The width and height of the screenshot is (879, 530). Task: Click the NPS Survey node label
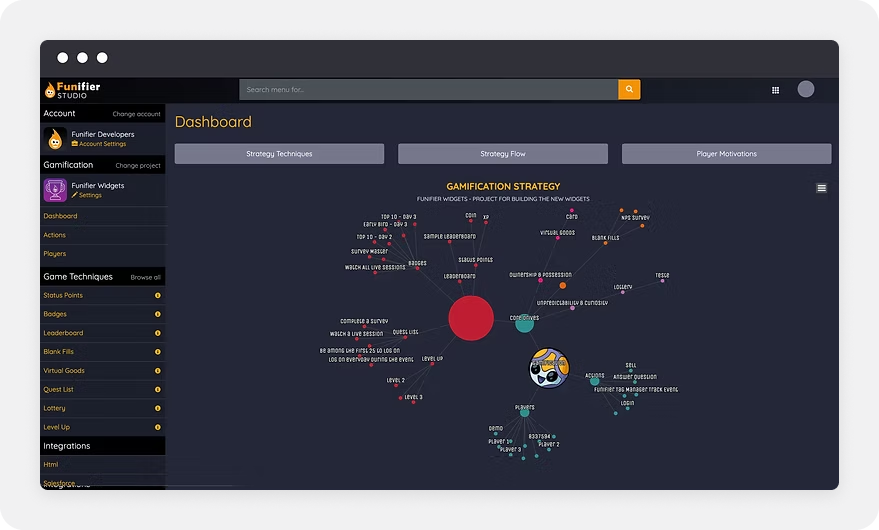click(x=635, y=218)
